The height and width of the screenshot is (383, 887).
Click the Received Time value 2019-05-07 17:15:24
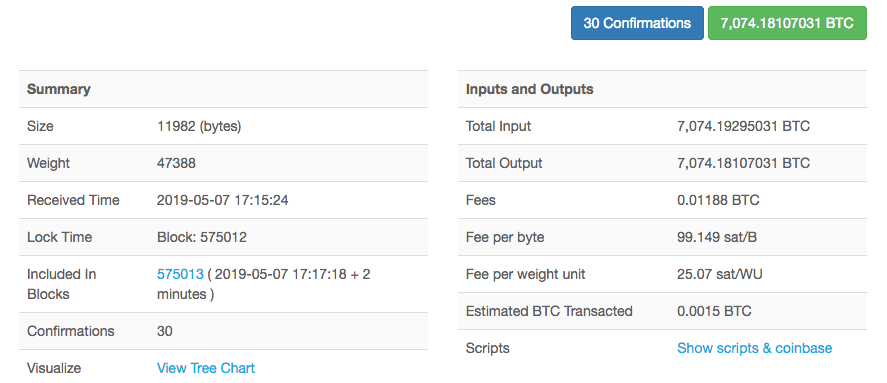[222, 200]
